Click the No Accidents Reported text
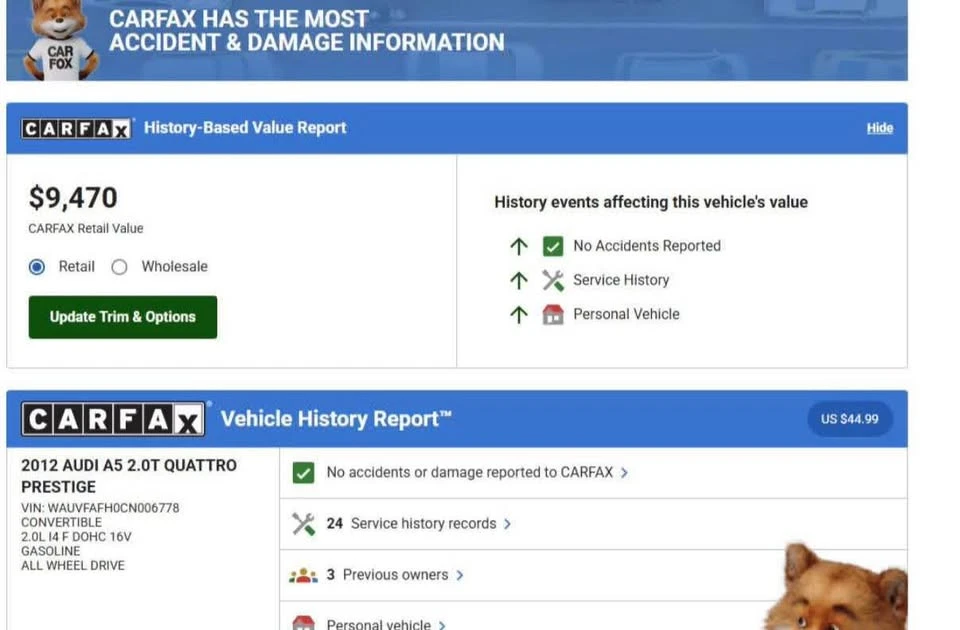The height and width of the screenshot is (630, 960). pyautogui.click(x=647, y=246)
